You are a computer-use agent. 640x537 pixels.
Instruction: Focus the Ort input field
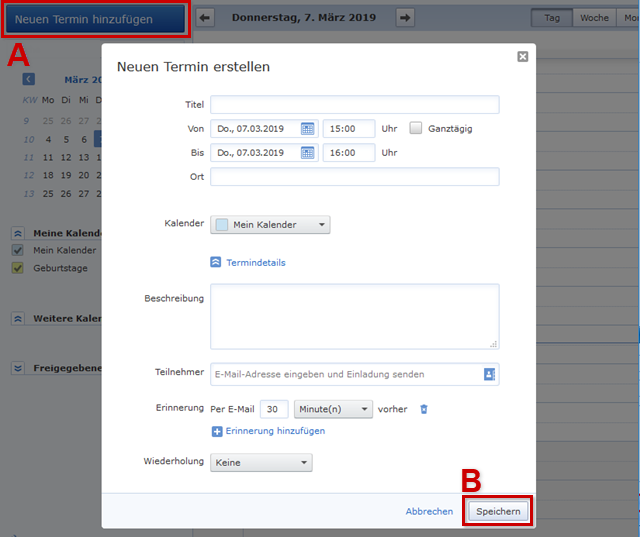click(x=355, y=177)
